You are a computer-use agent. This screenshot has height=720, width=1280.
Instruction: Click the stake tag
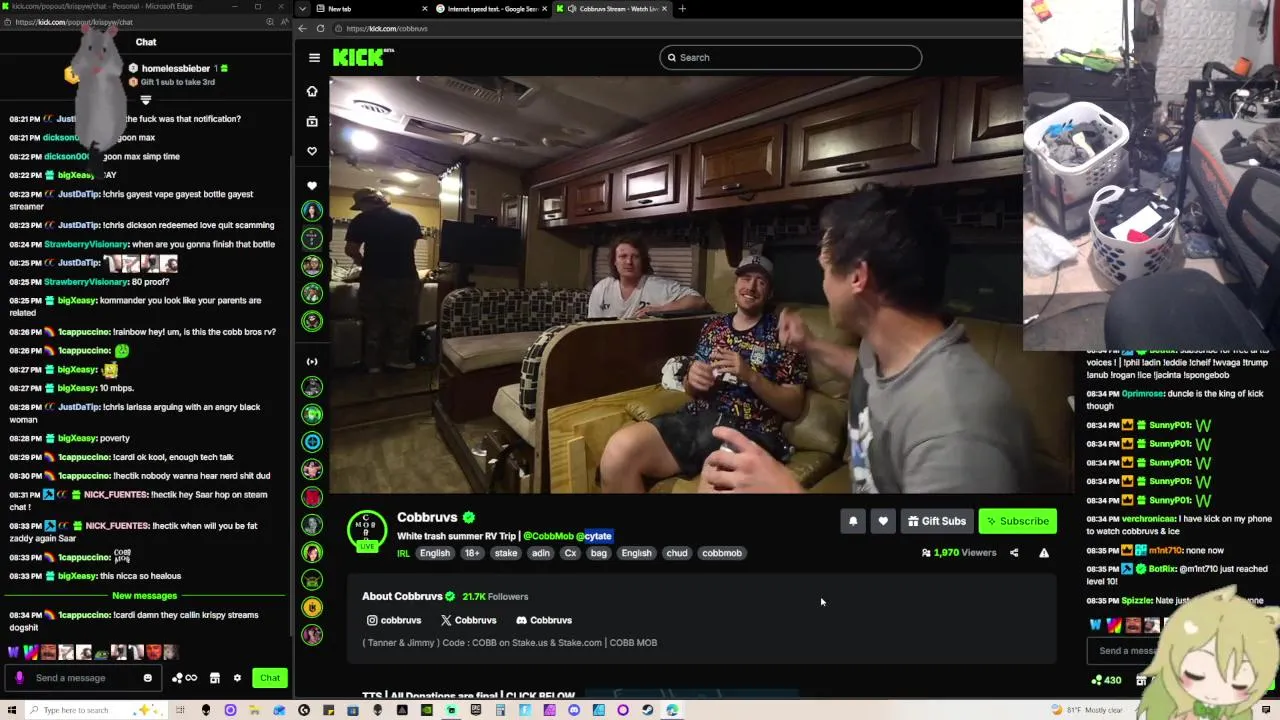[x=506, y=553]
